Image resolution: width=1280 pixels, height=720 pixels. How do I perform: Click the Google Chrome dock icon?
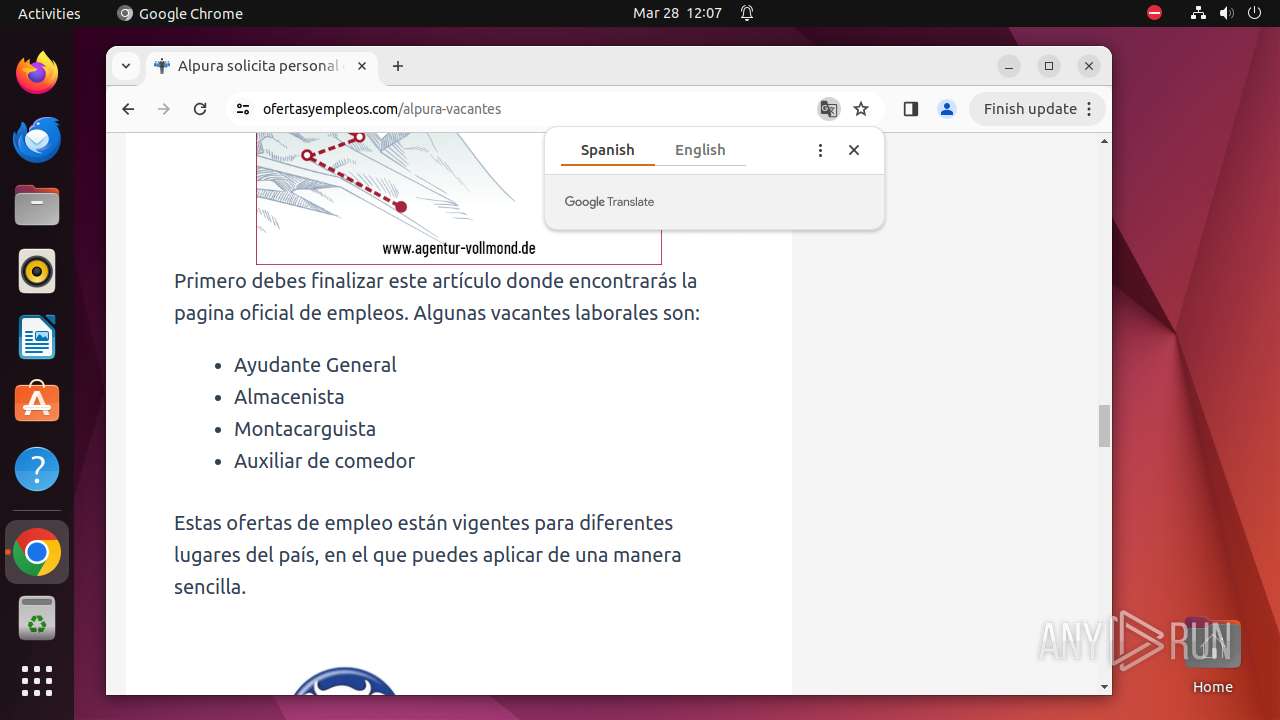(37, 553)
